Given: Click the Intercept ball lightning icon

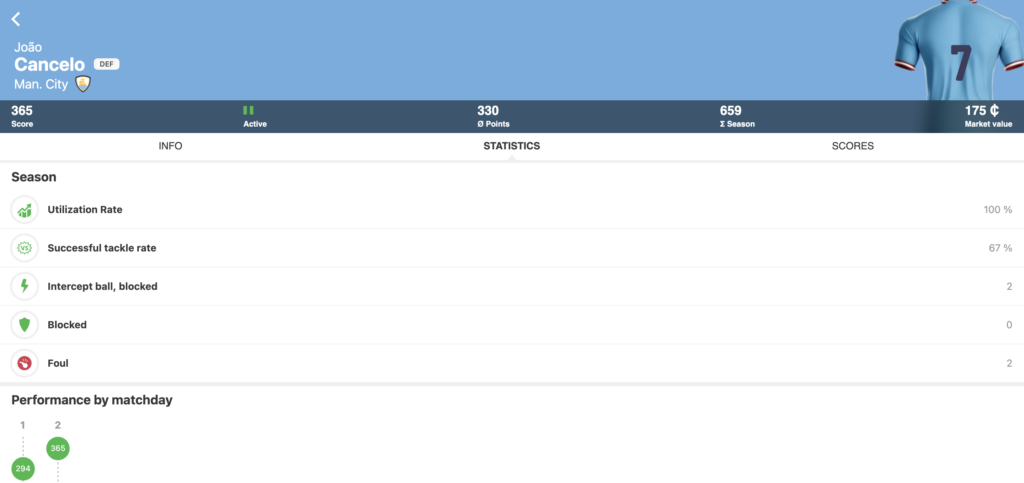Looking at the screenshot, I should [24, 286].
